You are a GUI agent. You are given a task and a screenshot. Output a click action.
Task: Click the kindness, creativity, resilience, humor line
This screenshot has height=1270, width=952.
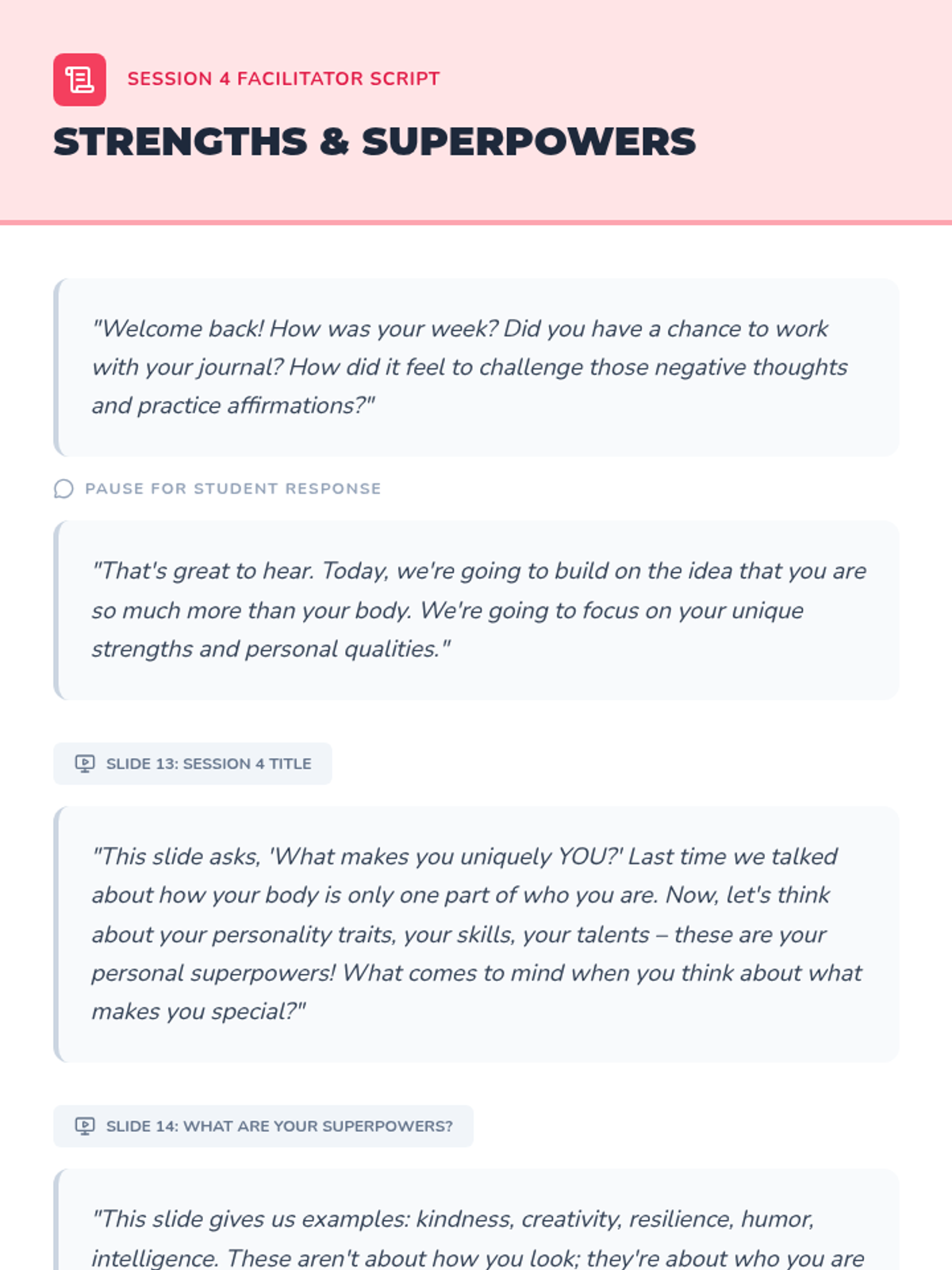(454, 1219)
